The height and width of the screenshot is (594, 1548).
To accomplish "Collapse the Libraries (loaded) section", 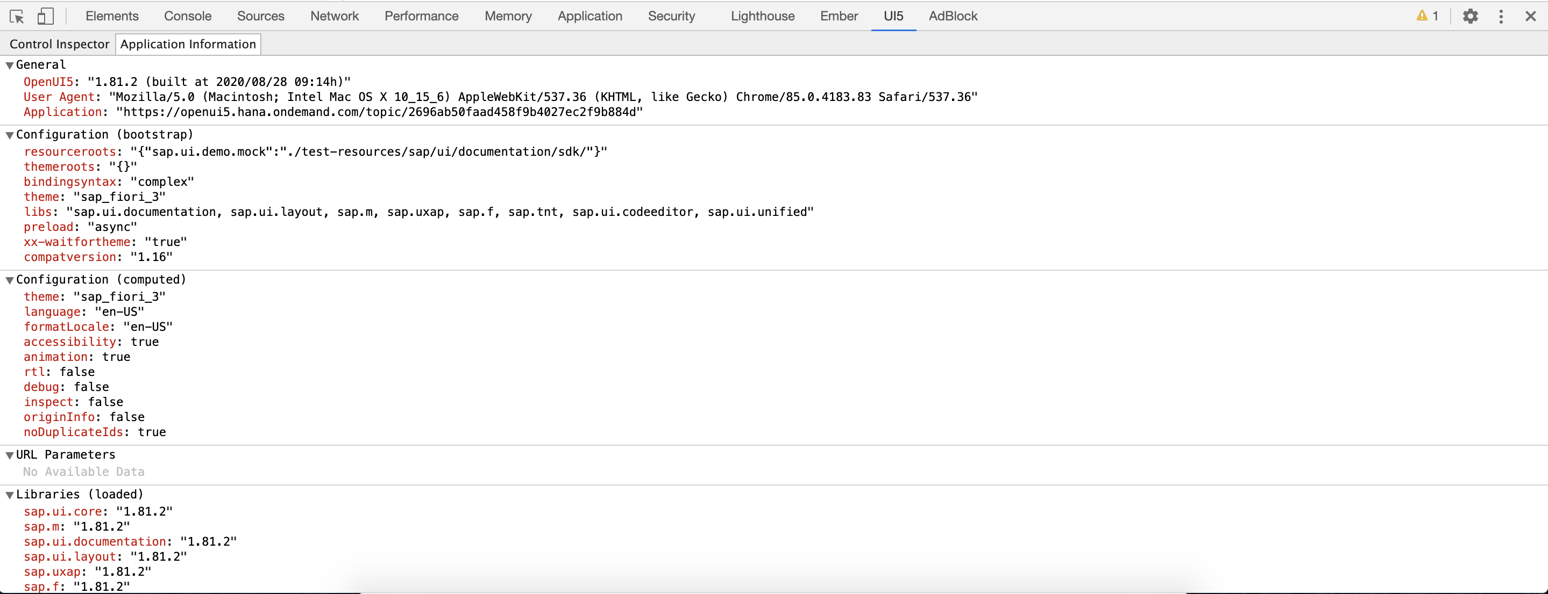I will coord(9,494).
